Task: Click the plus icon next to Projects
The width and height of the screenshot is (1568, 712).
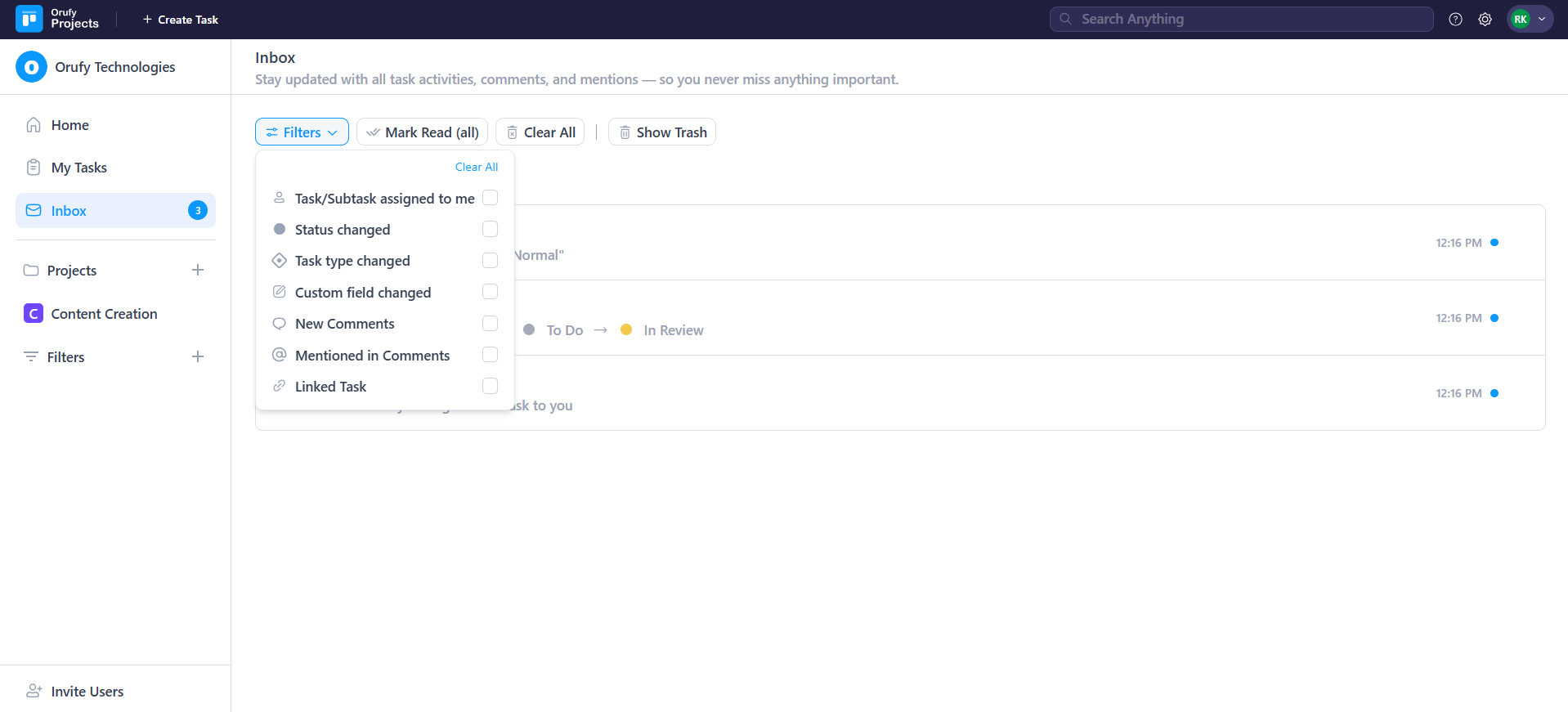Action: click(x=197, y=270)
